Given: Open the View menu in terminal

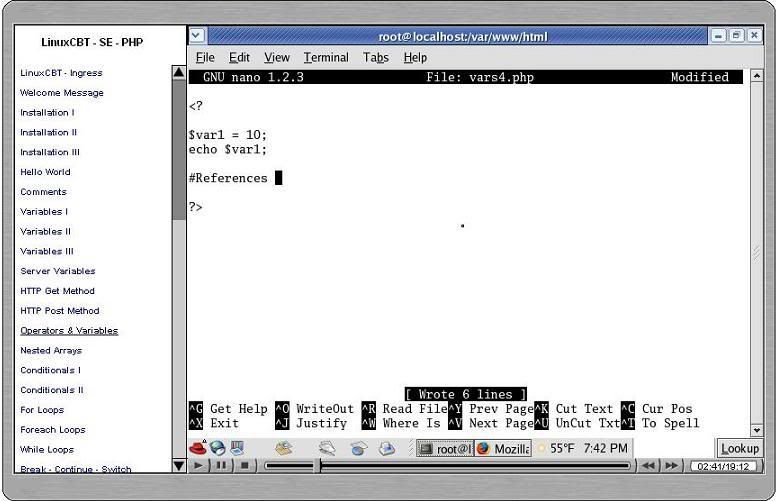Looking at the screenshot, I should [277, 57].
